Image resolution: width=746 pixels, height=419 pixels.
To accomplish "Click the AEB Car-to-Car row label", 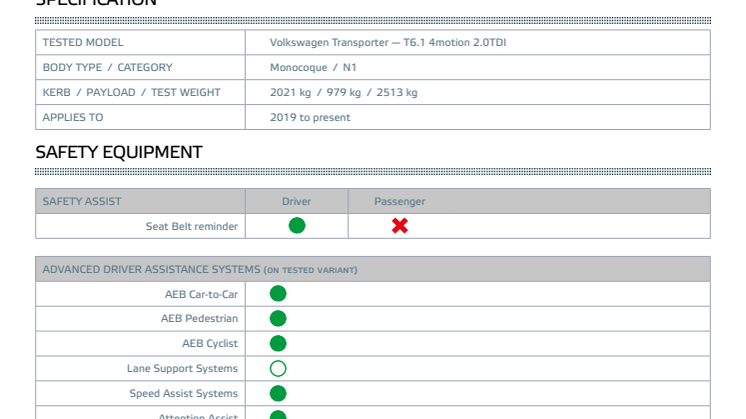I will point(201,294).
